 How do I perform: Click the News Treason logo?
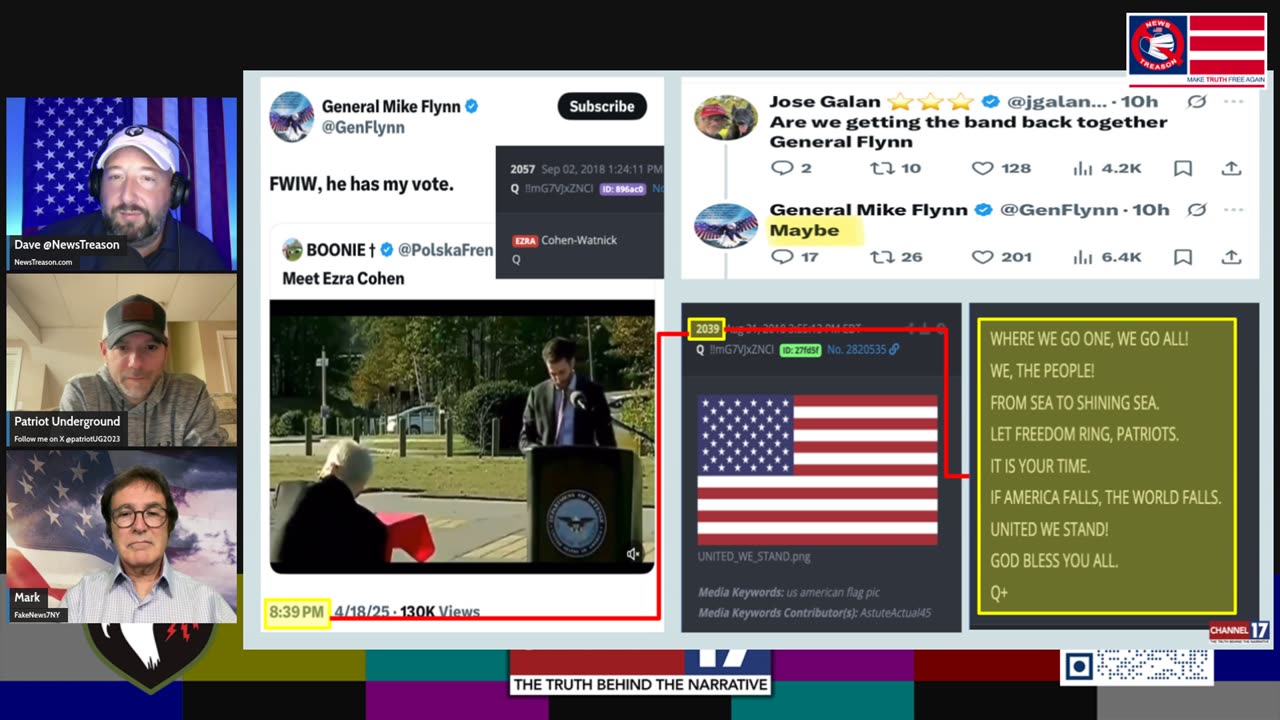point(1197,49)
